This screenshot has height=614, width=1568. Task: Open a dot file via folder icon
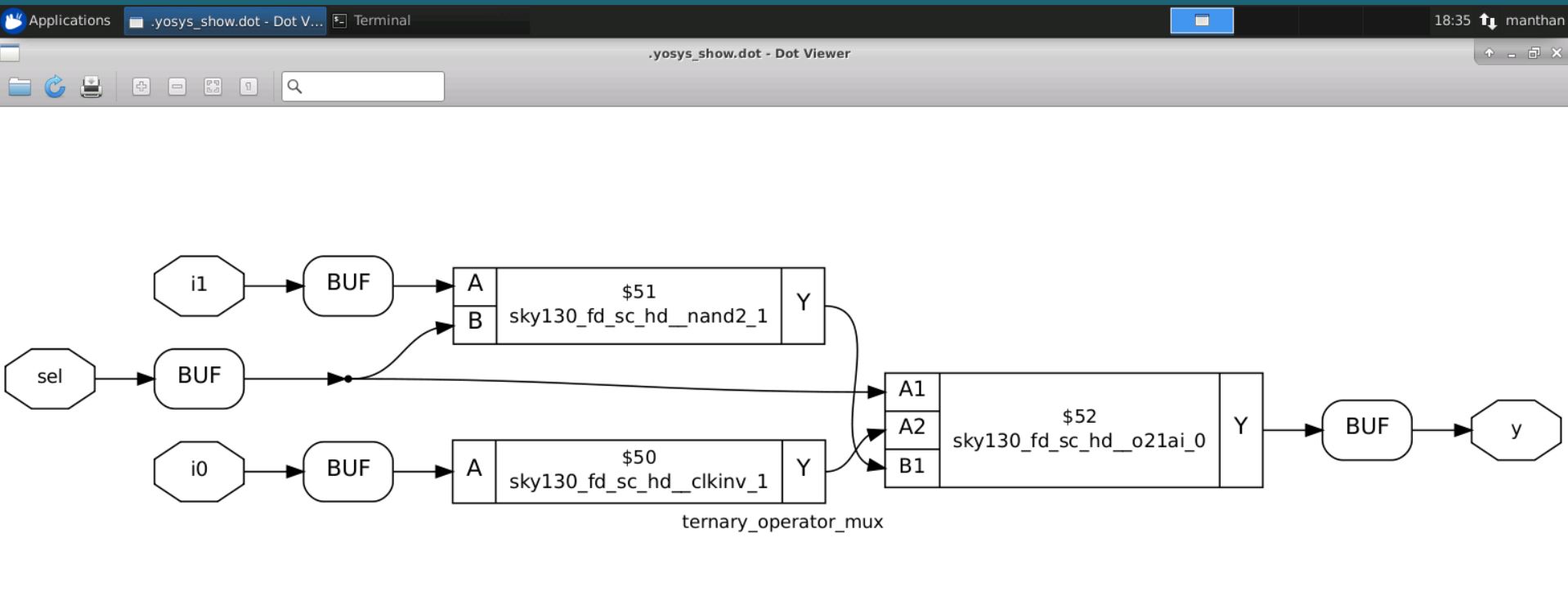click(x=20, y=87)
